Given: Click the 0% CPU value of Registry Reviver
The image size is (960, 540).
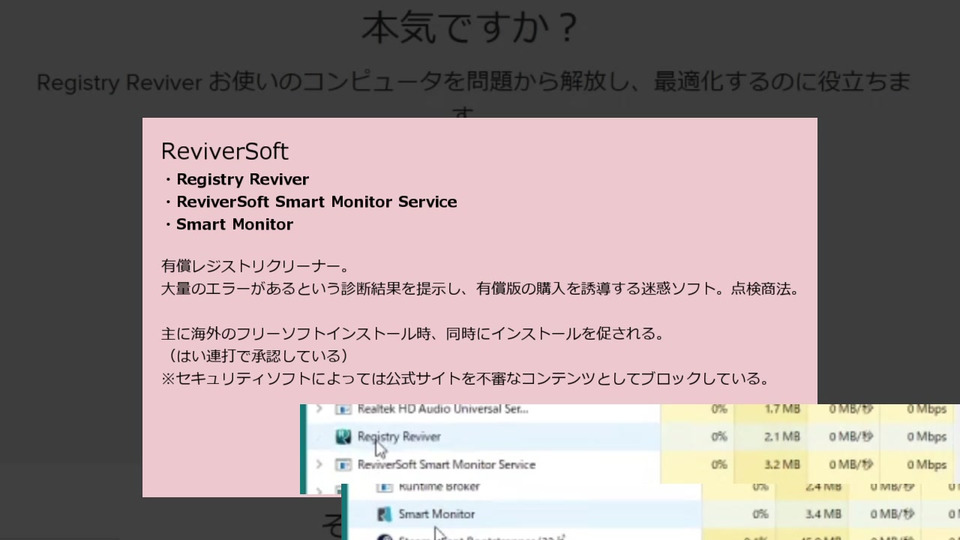Looking at the screenshot, I should pos(719,437).
